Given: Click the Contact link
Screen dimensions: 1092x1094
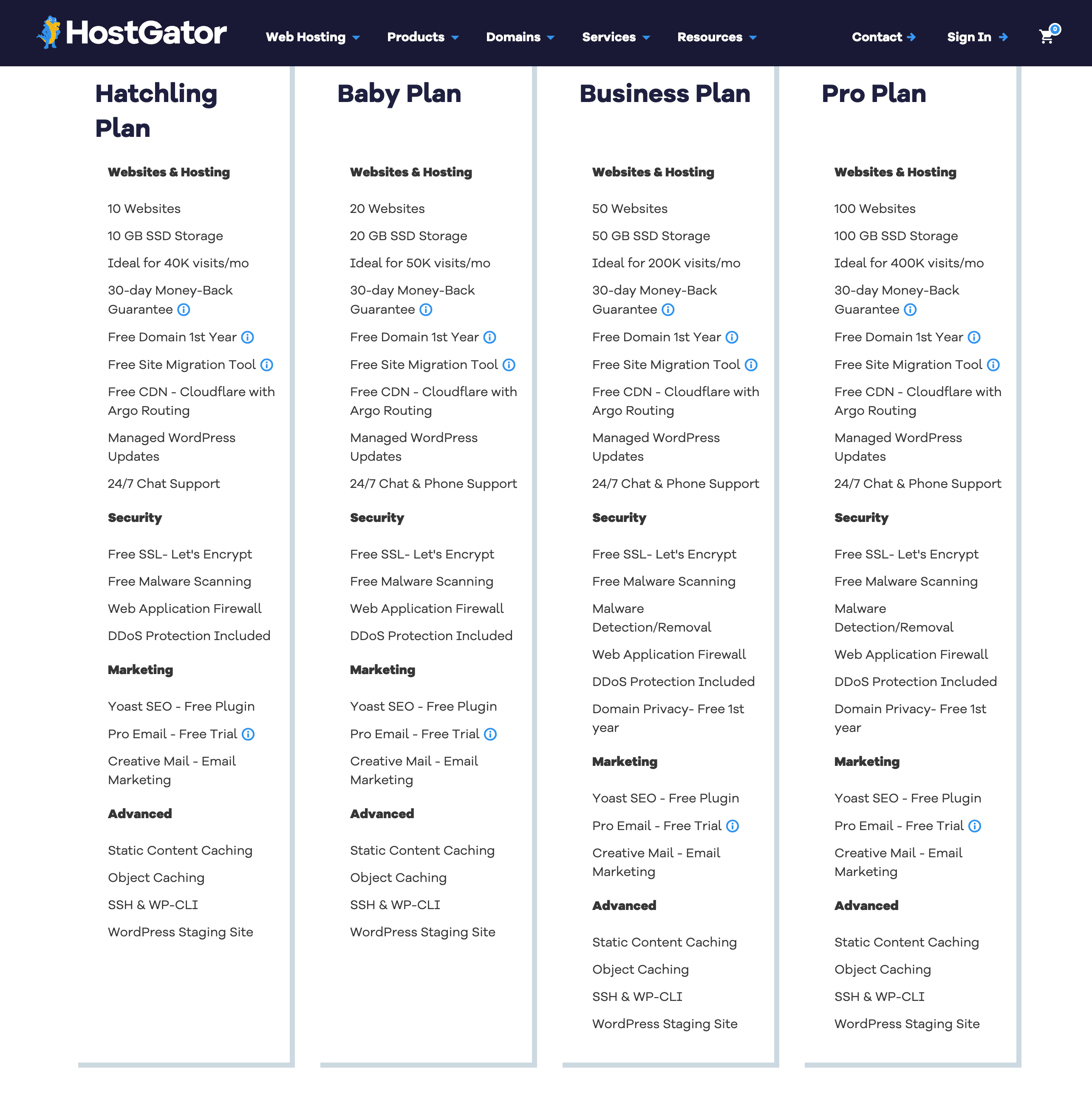Looking at the screenshot, I should click(x=883, y=37).
